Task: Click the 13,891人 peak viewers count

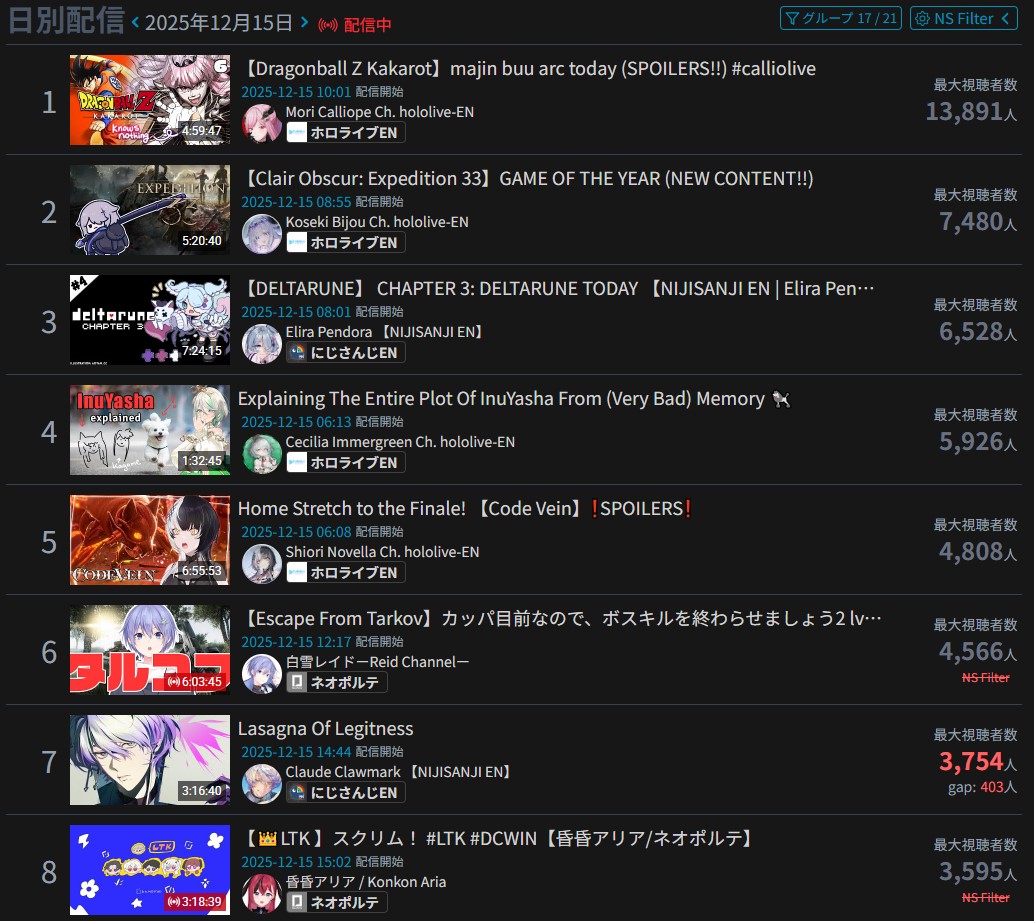Action: 971,112
